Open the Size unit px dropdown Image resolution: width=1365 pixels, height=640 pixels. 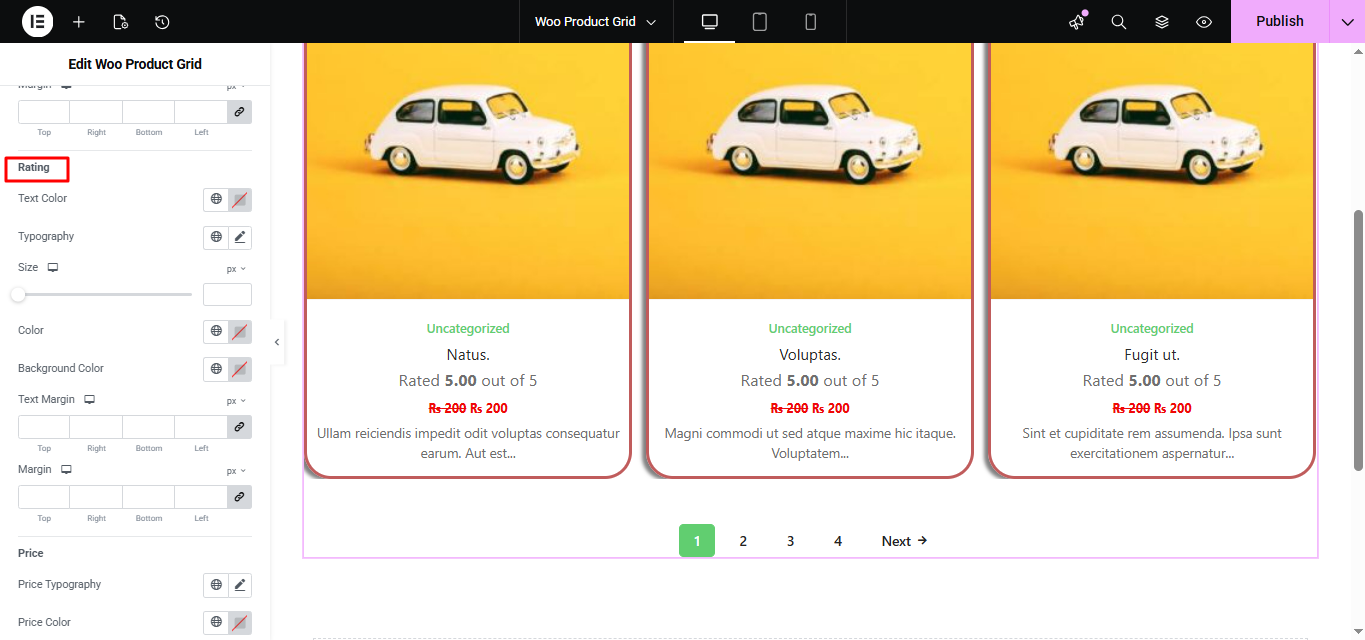(x=235, y=269)
